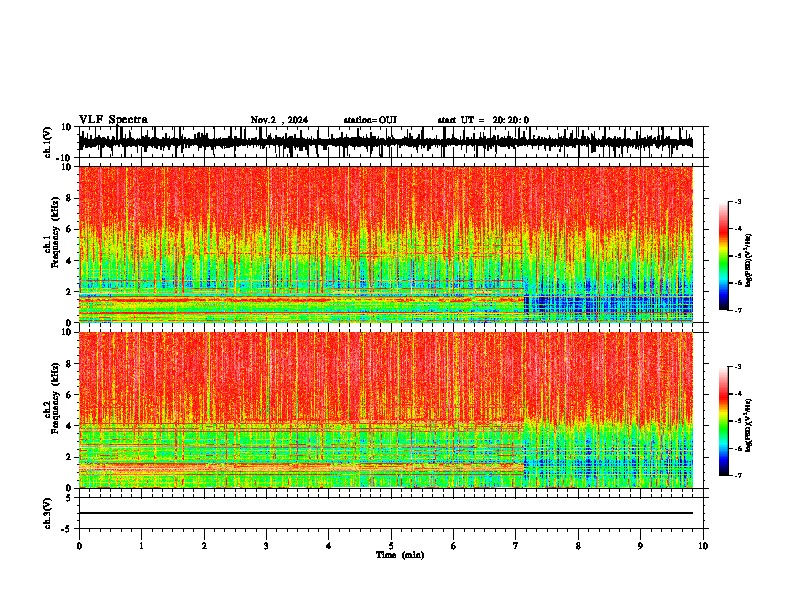Click the station=OUI label
The height and width of the screenshot is (612, 792).
(x=370, y=120)
